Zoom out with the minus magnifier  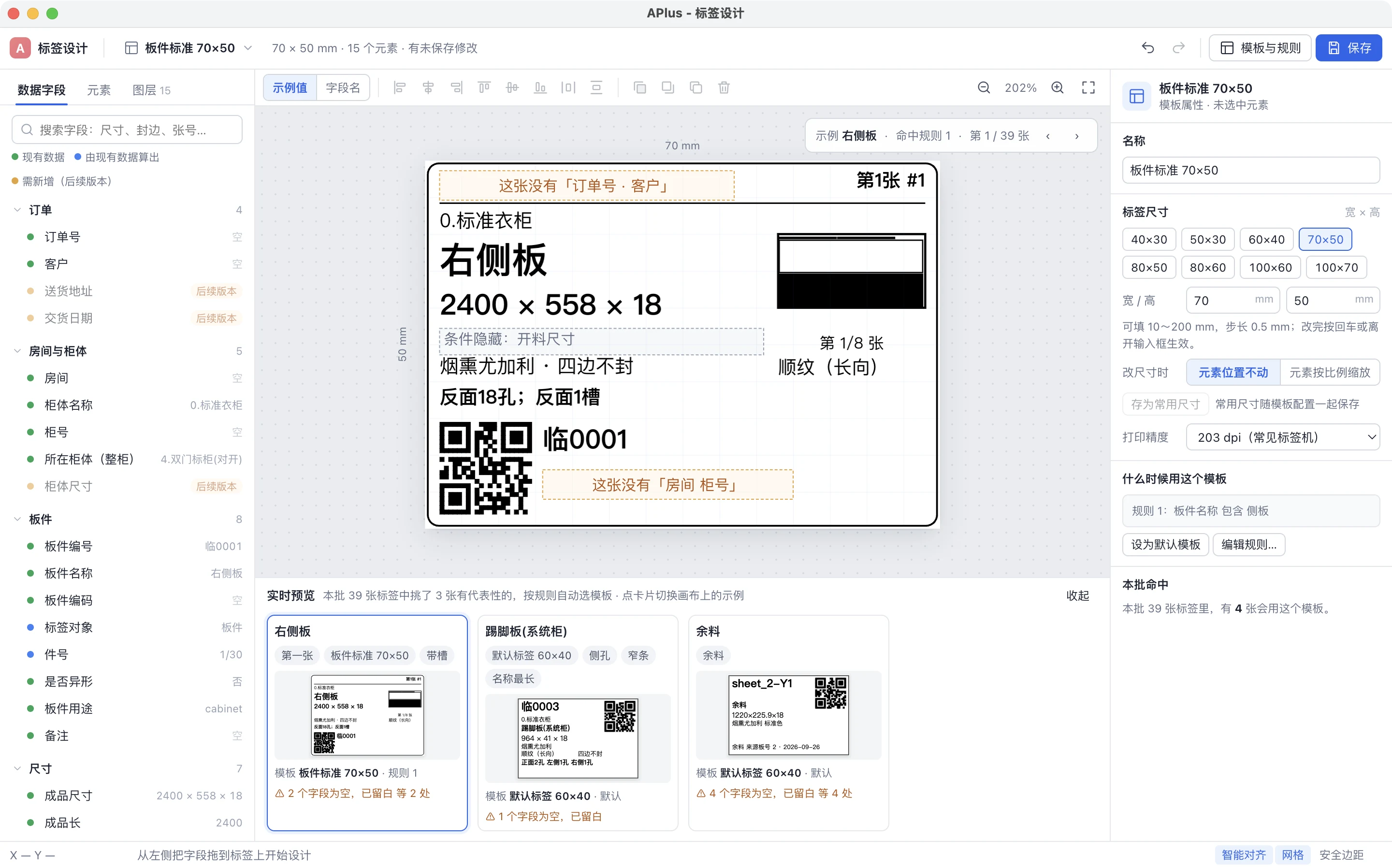pos(984,88)
